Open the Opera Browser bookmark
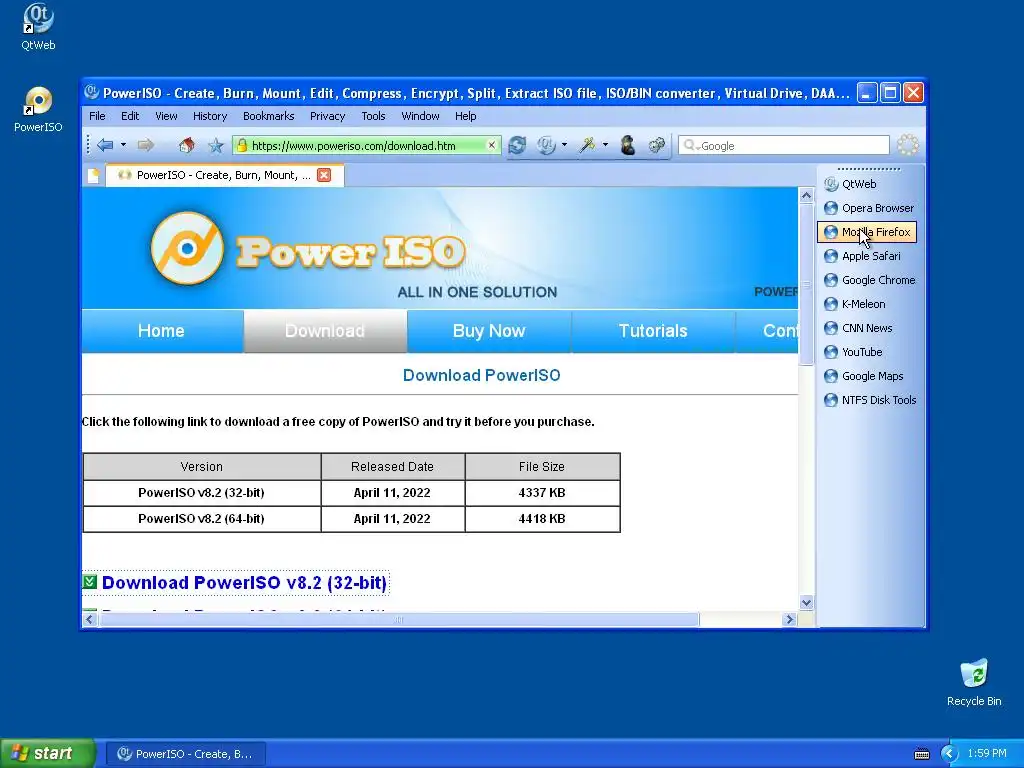The width and height of the screenshot is (1024, 768). pyautogui.click(x=869, y=208)
